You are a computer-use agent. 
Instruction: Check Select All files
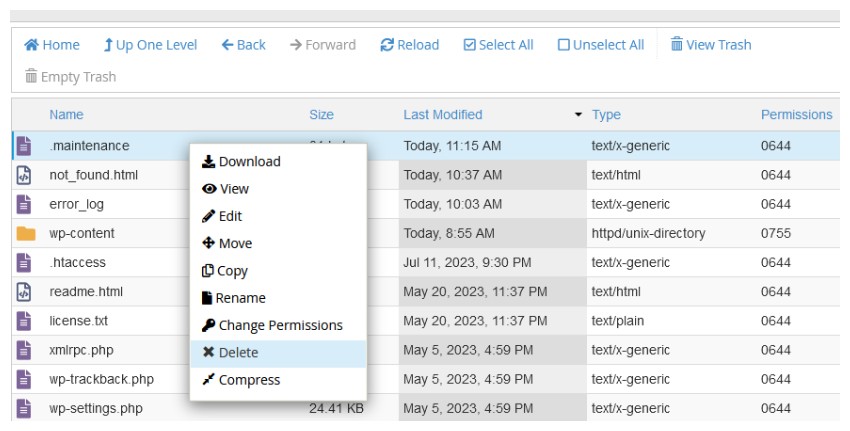point(497,45)
